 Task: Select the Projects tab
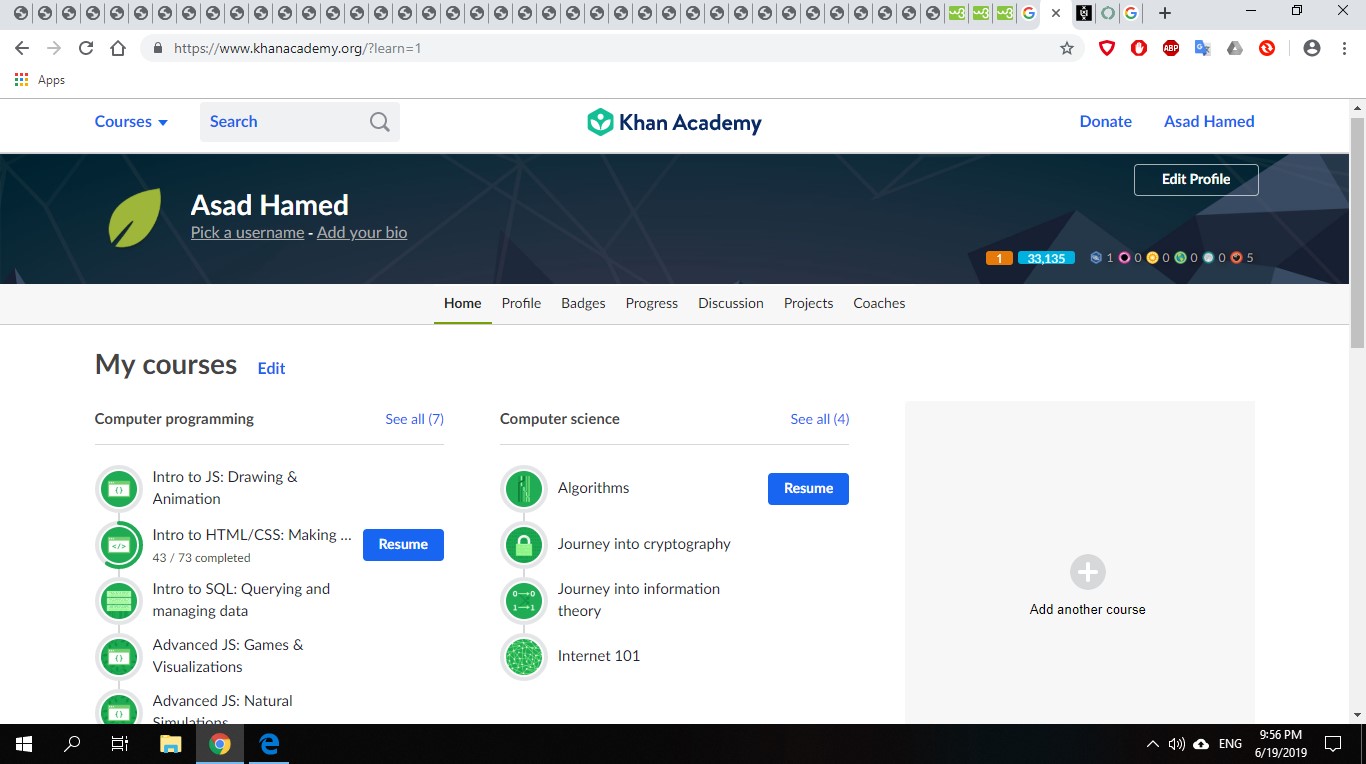pyautogui.click(x=808, y=303)
